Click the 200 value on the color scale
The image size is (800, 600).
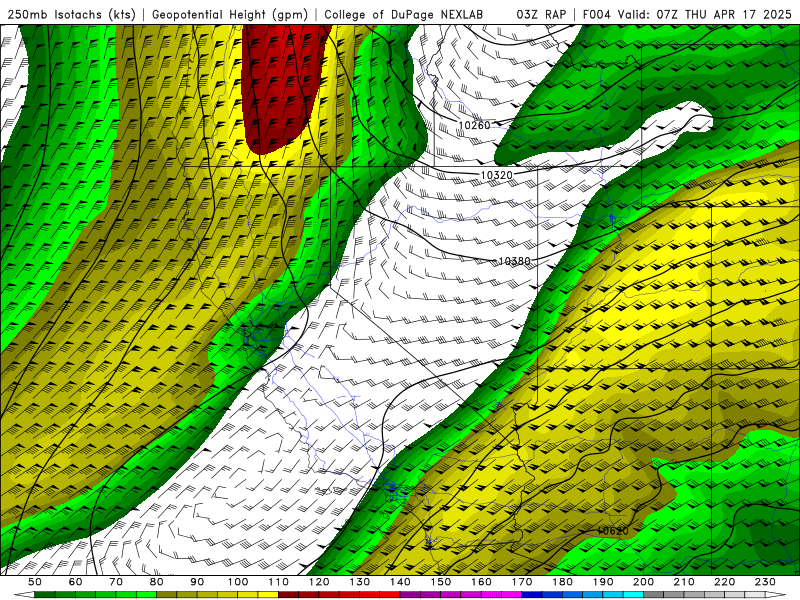coord(643,582)
